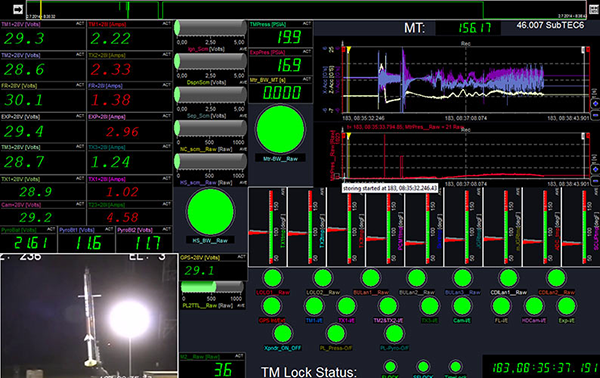Click the Xpndr_ON_OFF indicator light
This screenshot has width=600, height=378.
(x=283, y=334)
